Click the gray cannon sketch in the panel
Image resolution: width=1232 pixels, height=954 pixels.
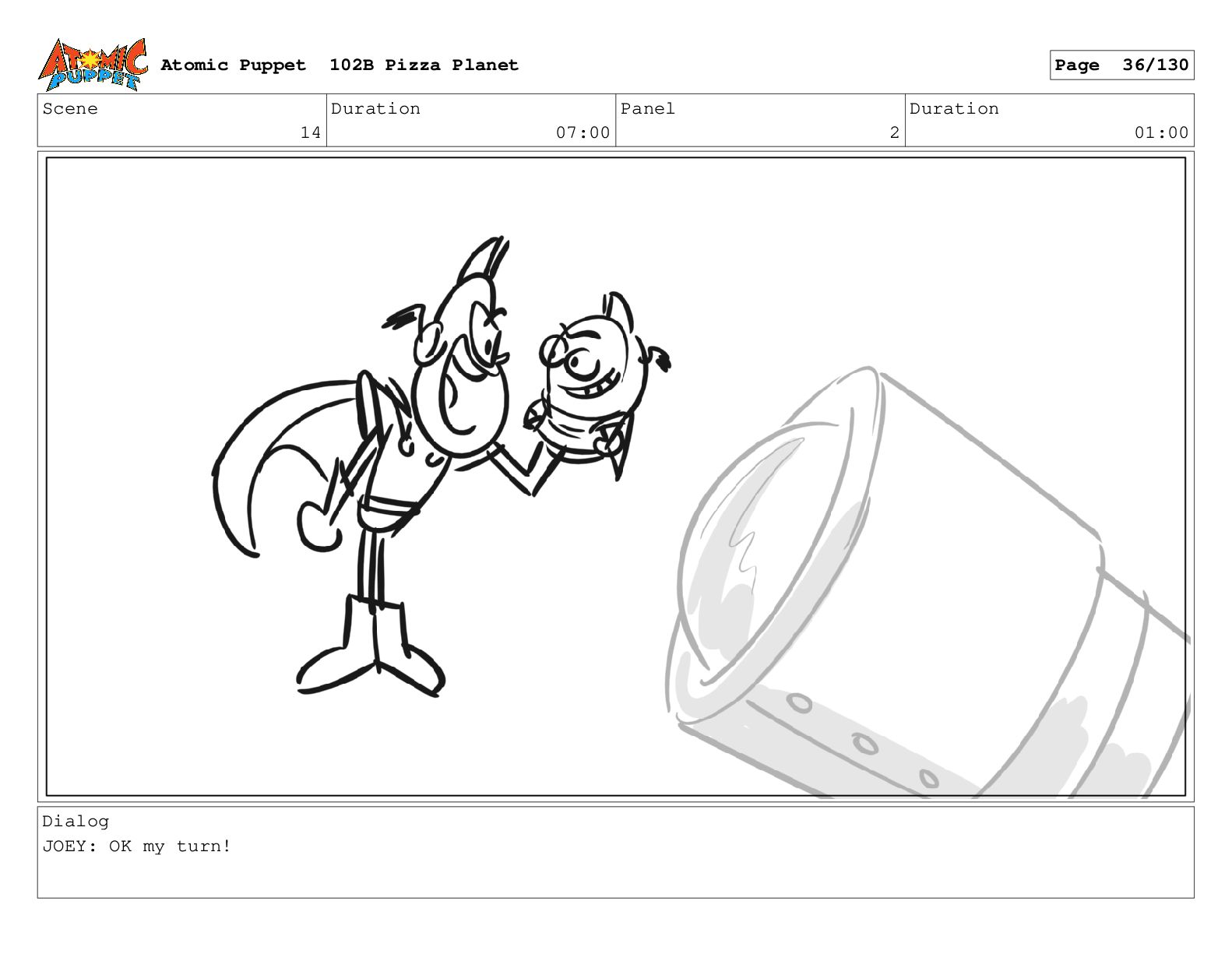pos(927,584)
